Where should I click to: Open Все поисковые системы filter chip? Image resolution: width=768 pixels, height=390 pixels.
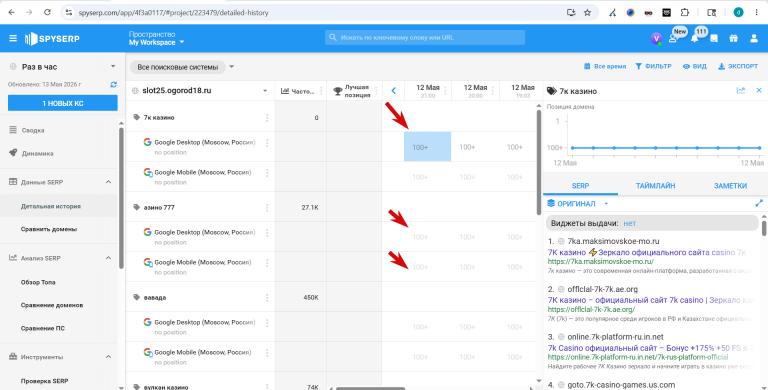tap(177, 67)
